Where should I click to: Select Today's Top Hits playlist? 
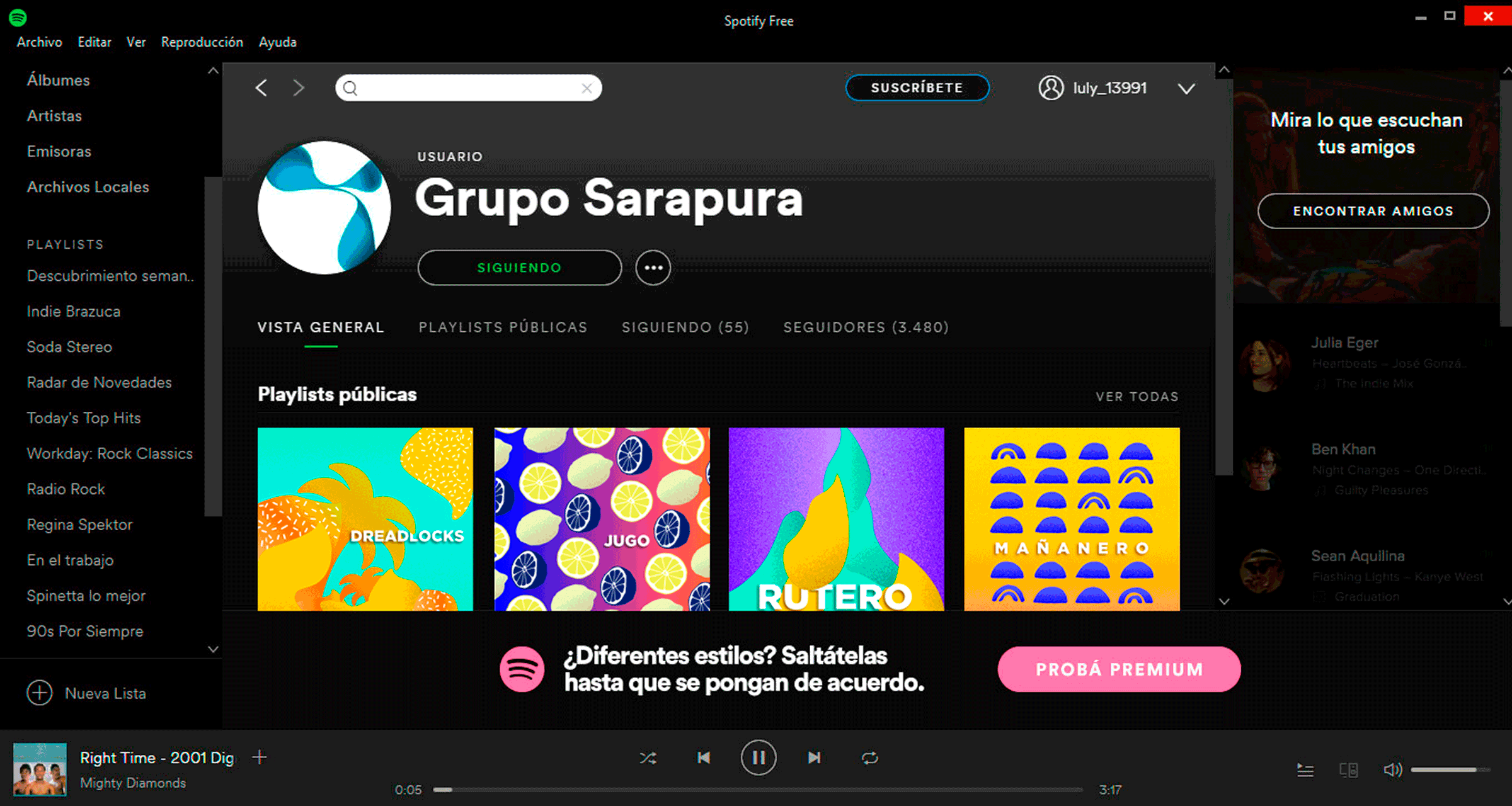pos(84,418)
